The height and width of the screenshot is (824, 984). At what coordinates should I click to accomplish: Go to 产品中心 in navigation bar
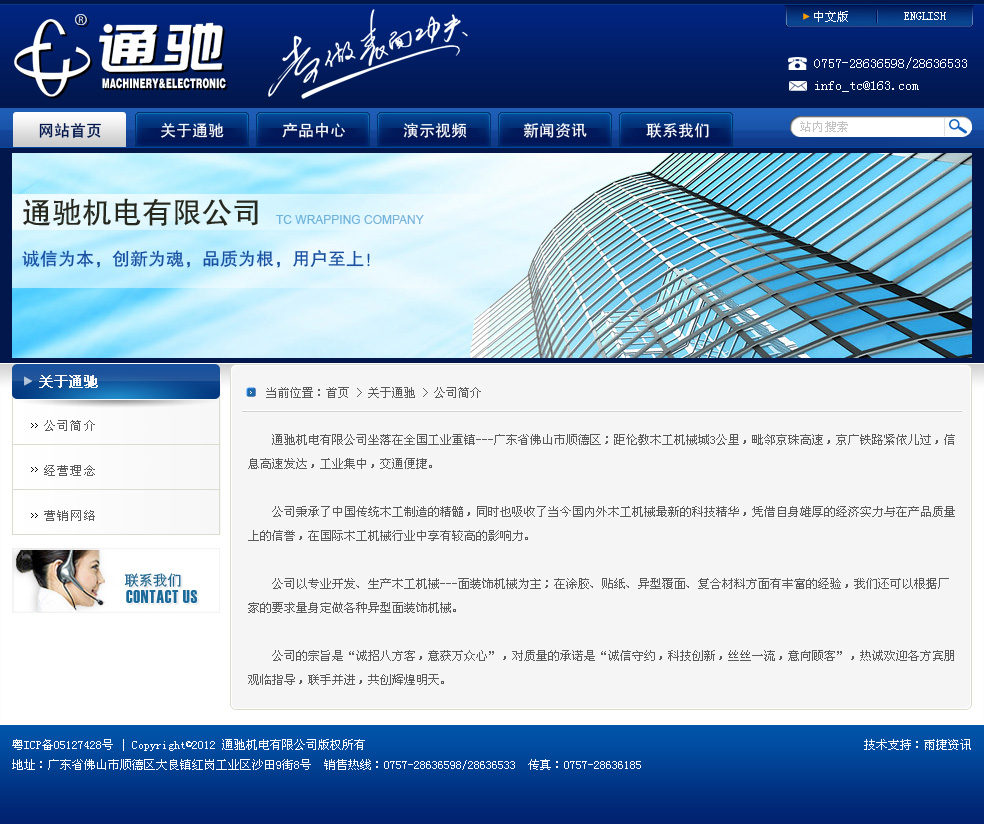click(x=313, y=130)
